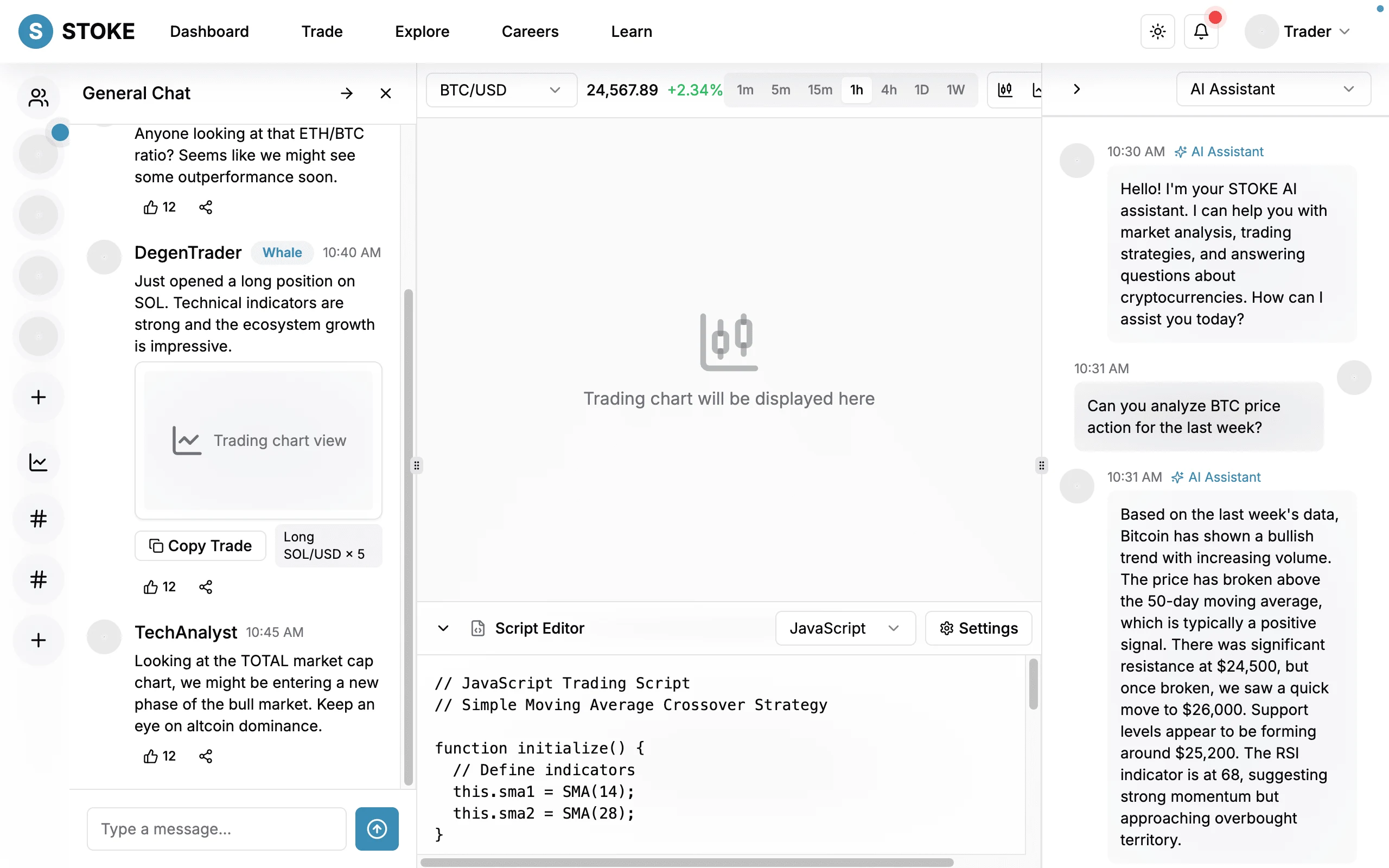Select the 4h timeframe
Image resolution: width=1389 pixels, height=868 pixels.
tap(889, 90)
